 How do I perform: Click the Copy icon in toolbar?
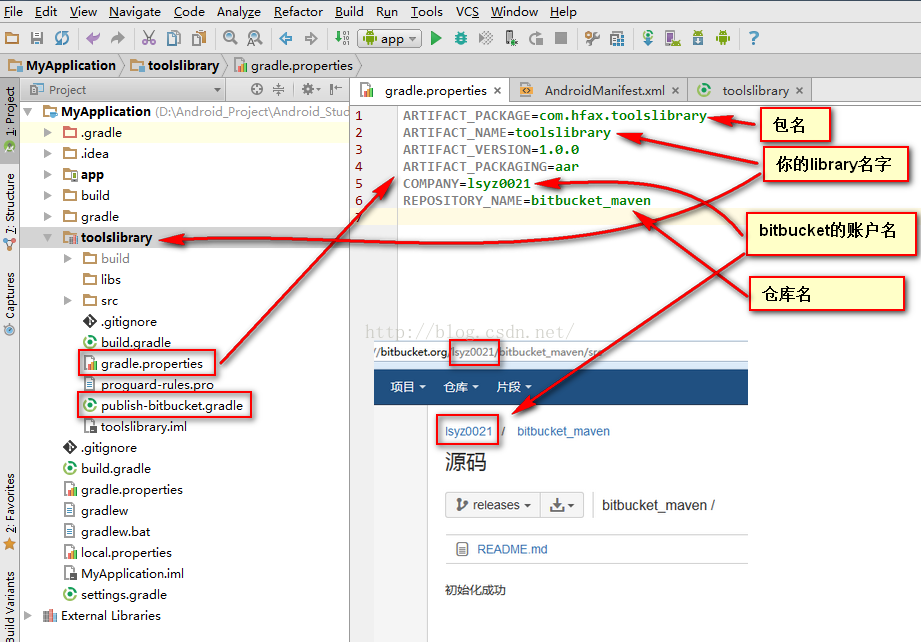pyautogui.click(x=174, y=39)
